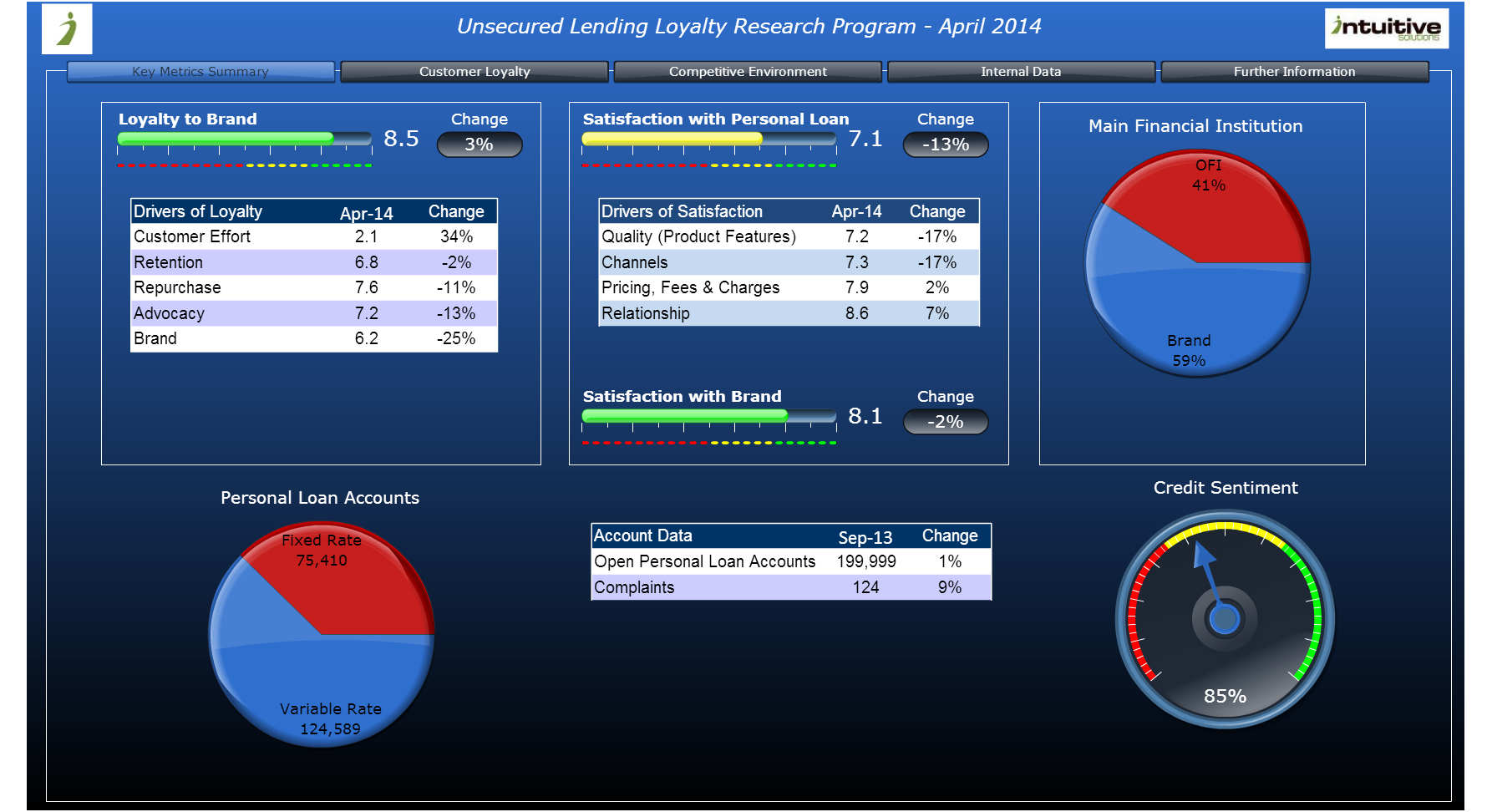Viewport: 1492px width, 812px height.
Task: Switch to the Customer Loyalty tab
Action: click(x=474, y=72)
